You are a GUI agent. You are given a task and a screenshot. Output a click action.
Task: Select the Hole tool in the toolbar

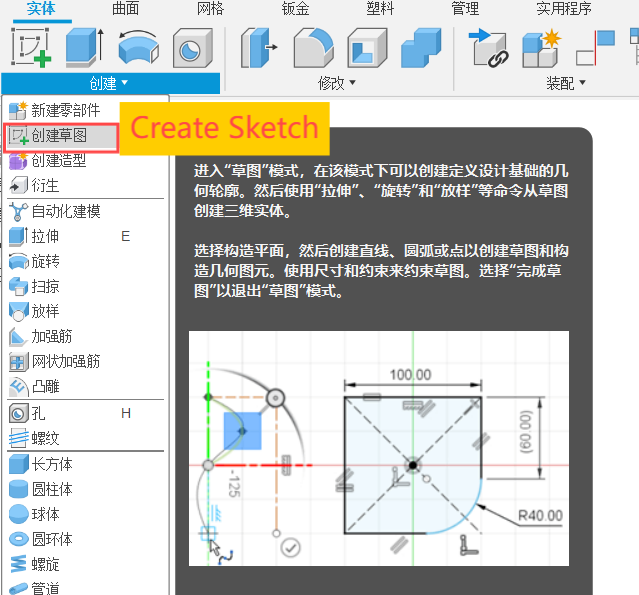click(x=193, y=48)
